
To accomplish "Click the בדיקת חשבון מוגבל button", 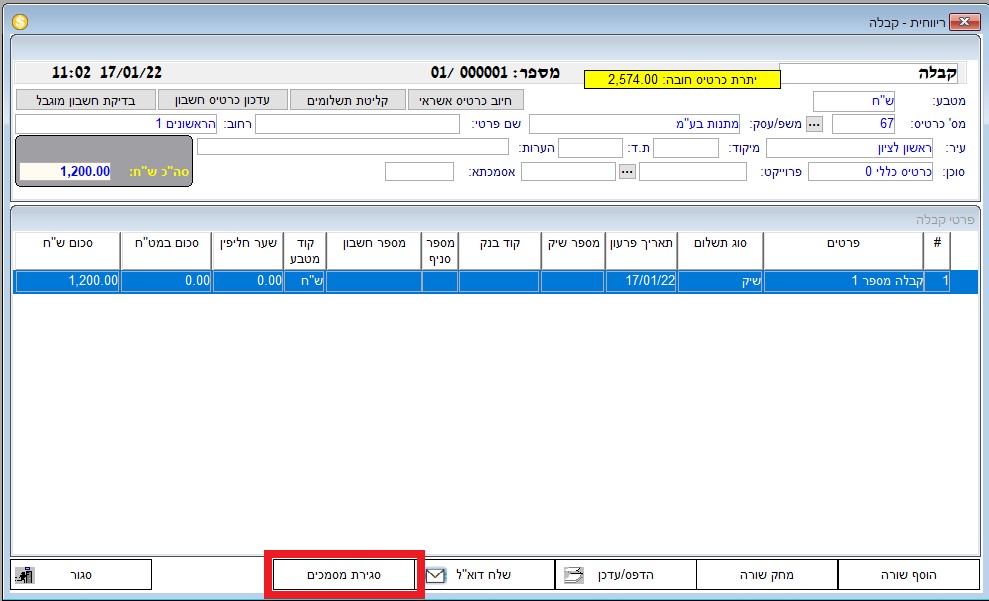I will pyautogui.click(x=85, y=100).
